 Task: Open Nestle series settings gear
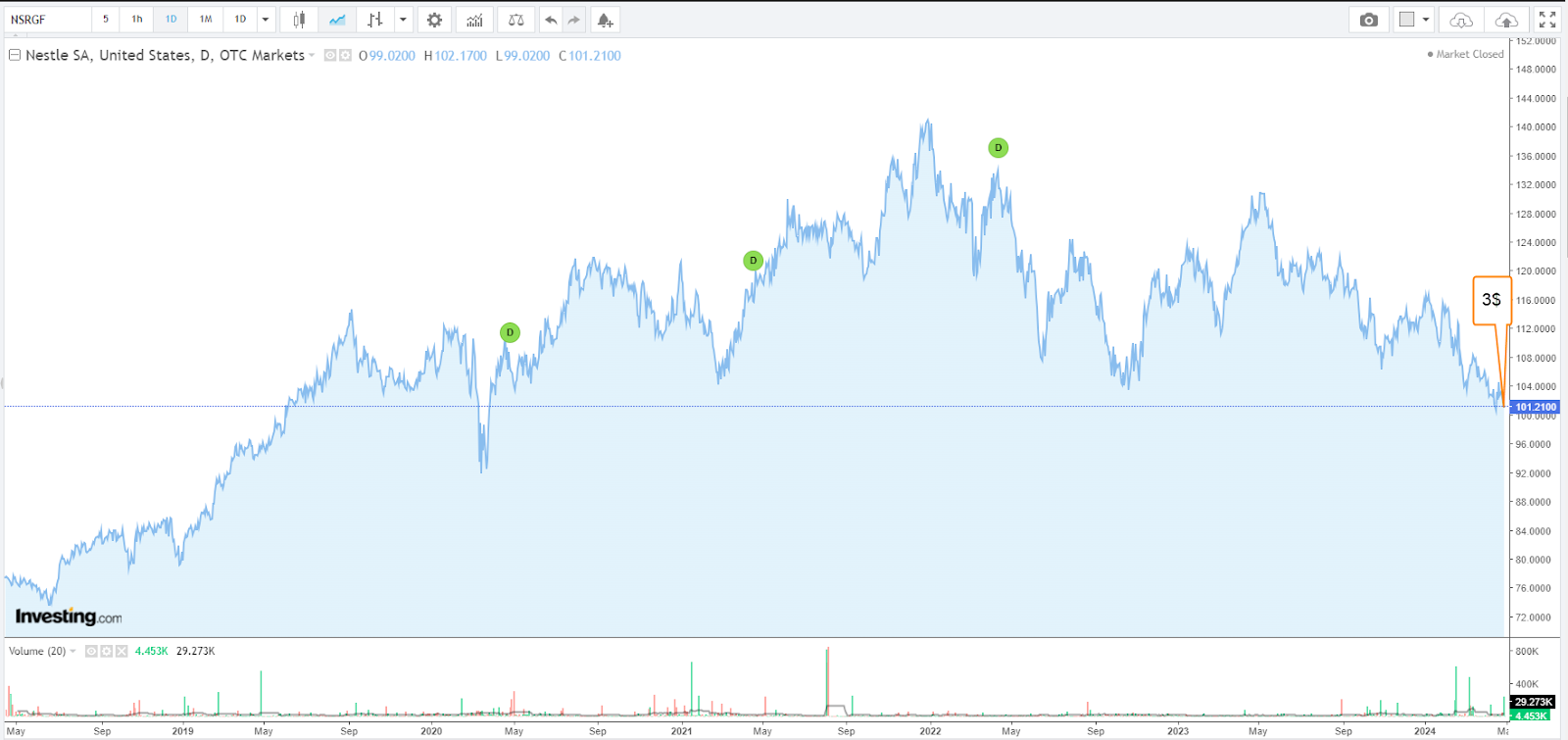(345, 56)
